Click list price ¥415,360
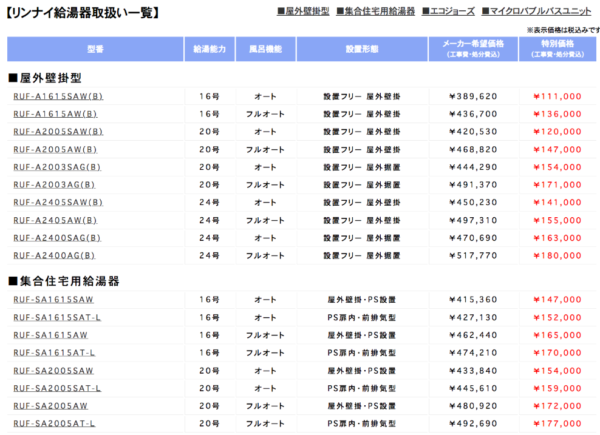600x435 pixels. [x=473, y=300]
